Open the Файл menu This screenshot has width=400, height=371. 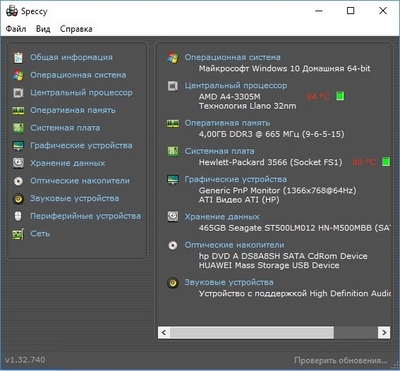click(16, 29)
